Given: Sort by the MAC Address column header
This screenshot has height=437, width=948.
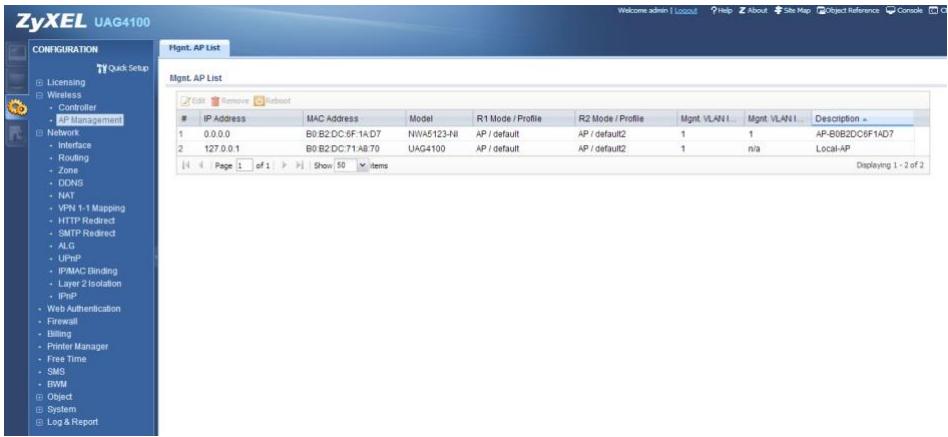Looking at the screenshot, I should coord(354,118).
